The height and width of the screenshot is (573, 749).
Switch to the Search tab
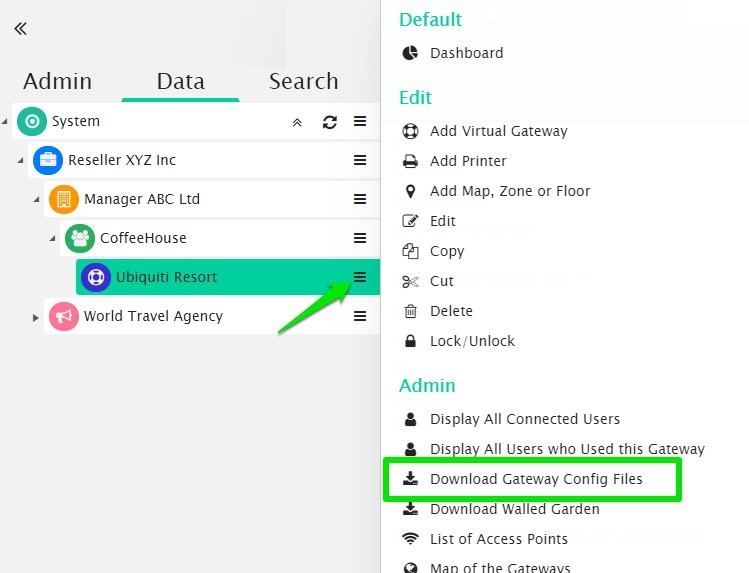(303, 82)
